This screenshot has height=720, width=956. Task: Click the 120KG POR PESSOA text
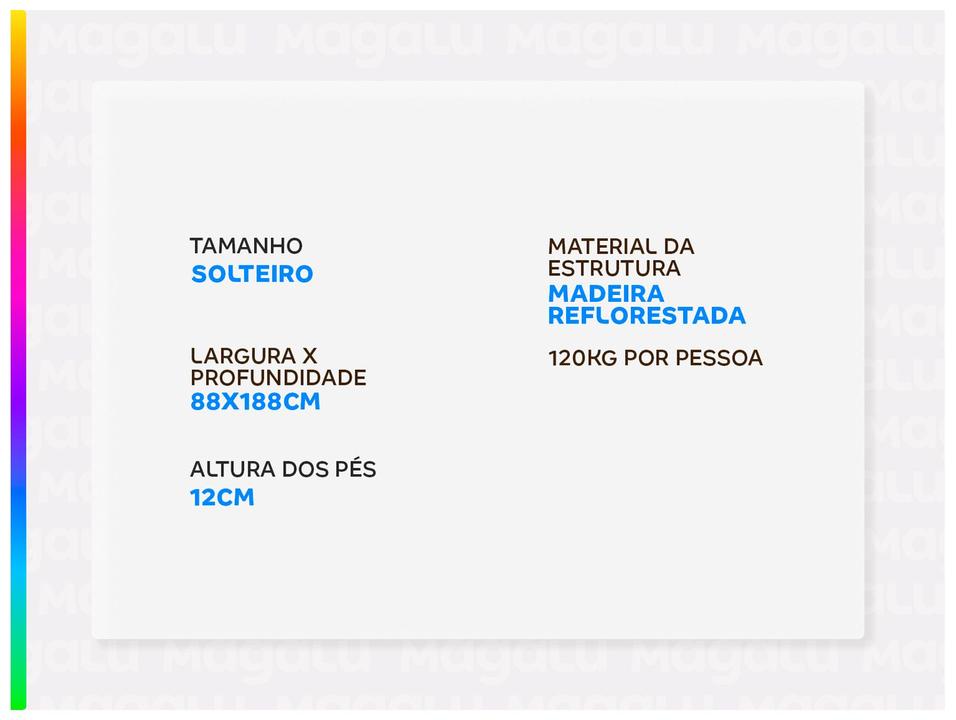click(x=655, y=358)
